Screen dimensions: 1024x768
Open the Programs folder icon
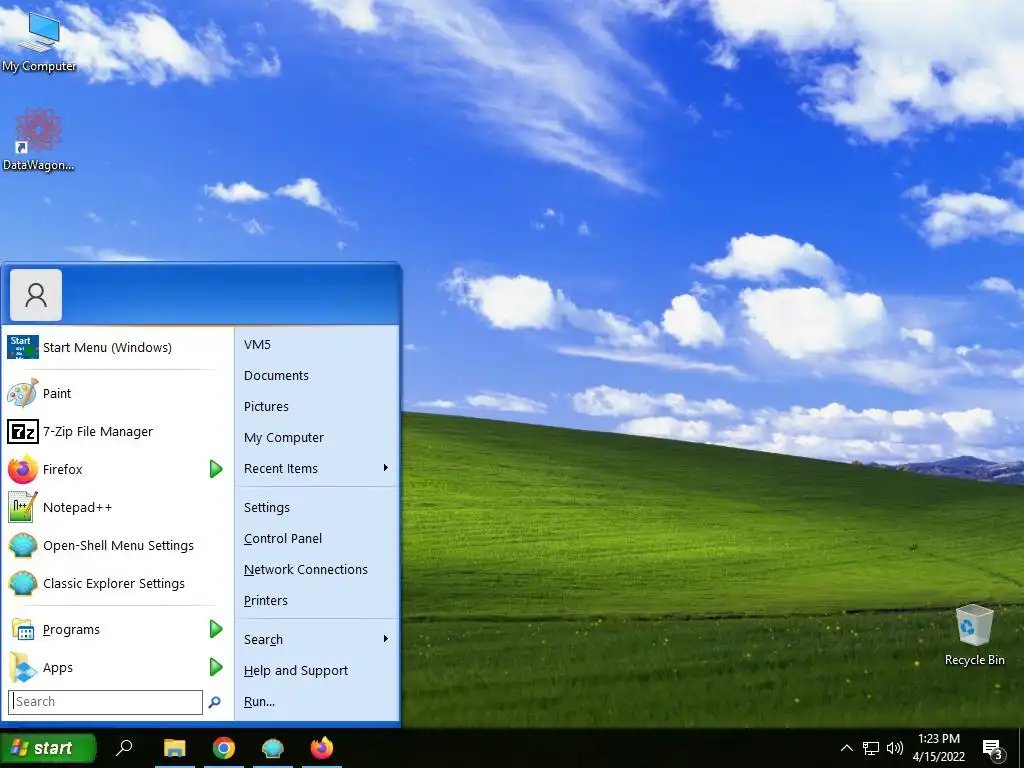click(x=23, y=630)
